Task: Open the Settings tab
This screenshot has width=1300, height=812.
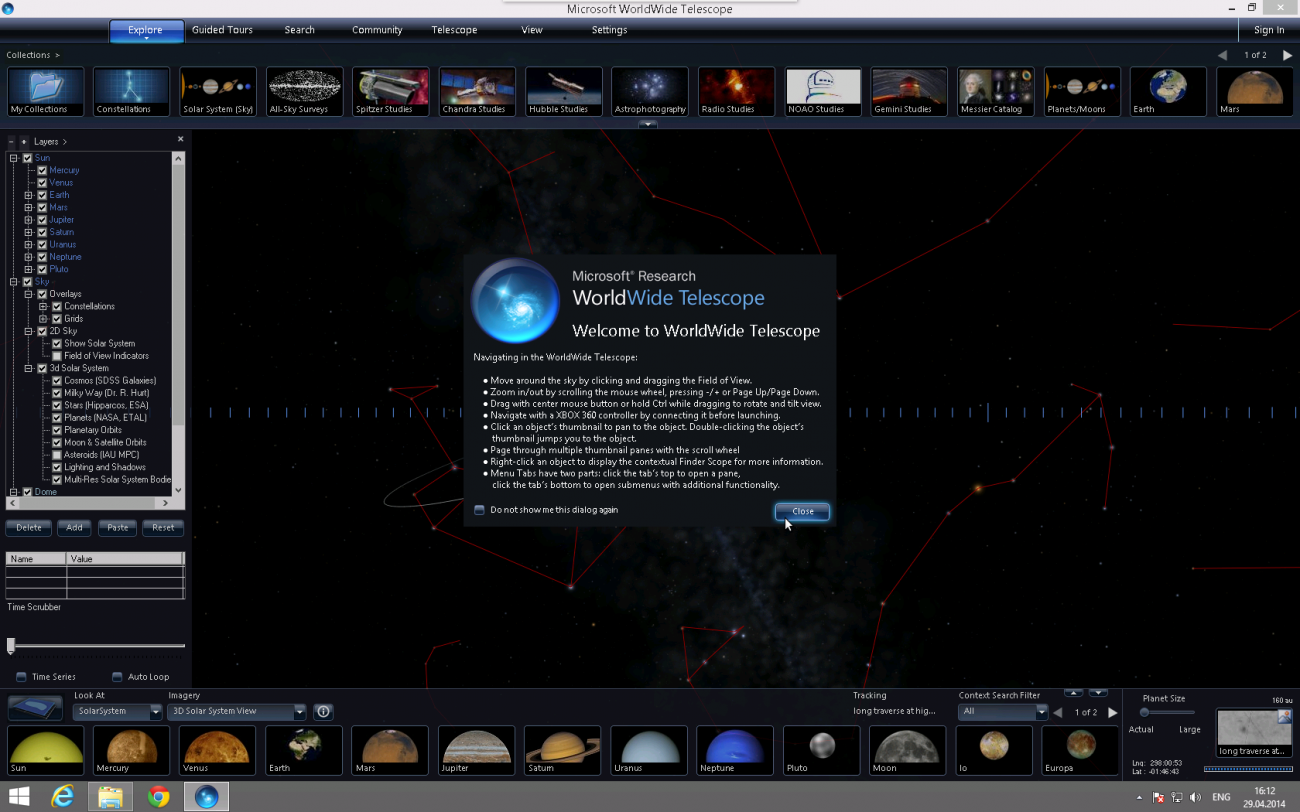Action: tap(609, 30)
